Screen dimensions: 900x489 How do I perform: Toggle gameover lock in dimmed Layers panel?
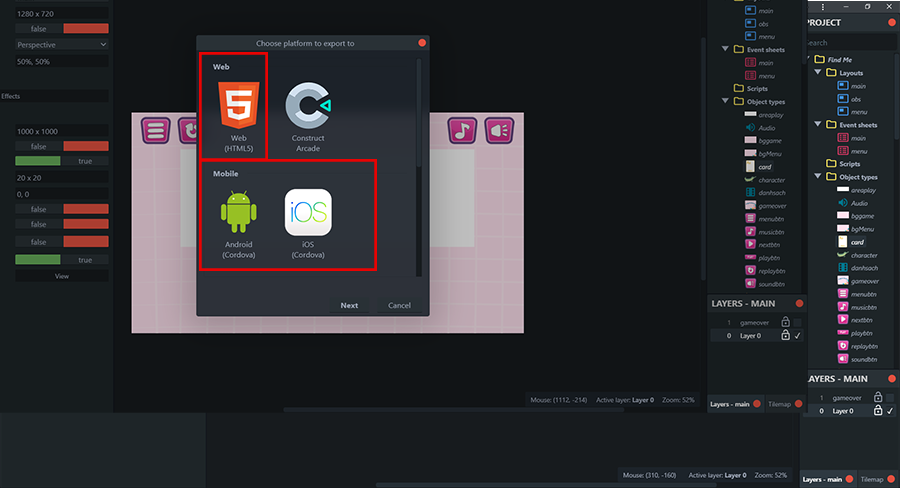[x=785, y=322]
